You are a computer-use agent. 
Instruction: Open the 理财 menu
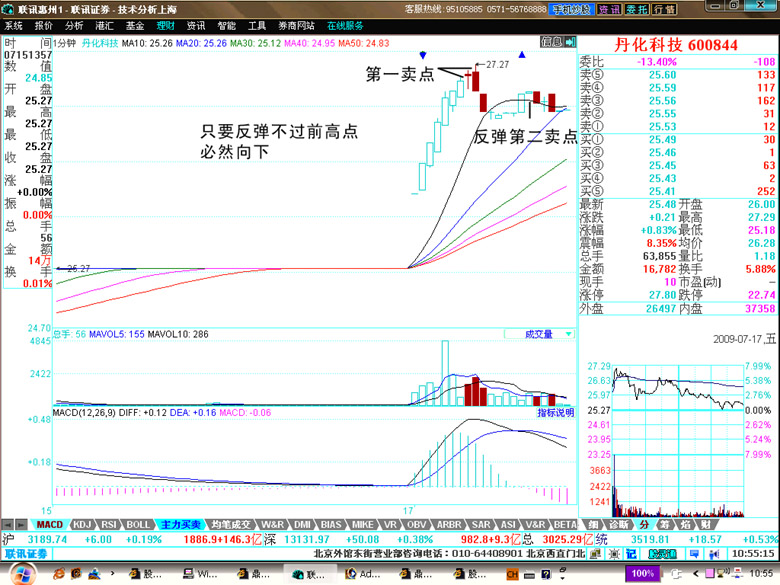(166, 26)
